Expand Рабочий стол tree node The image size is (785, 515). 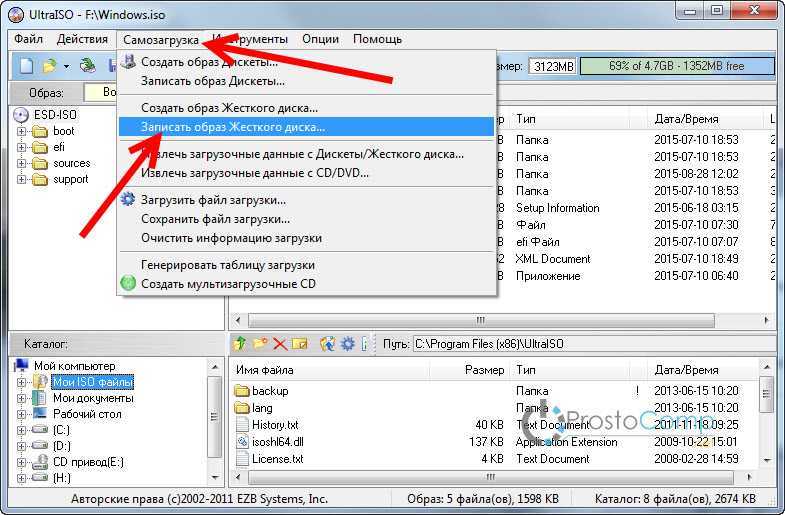tap(21, 414)
